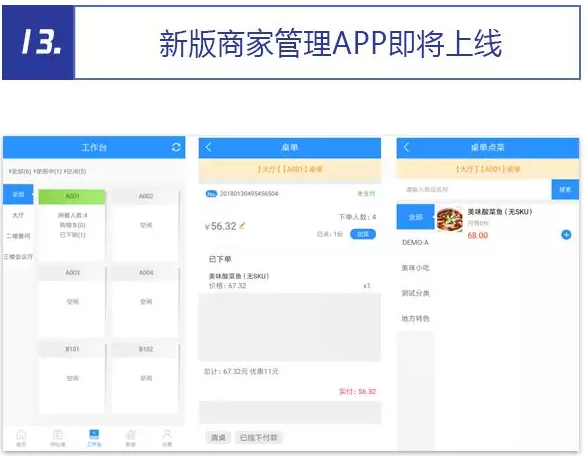The width and height of the screenshot is (587, 456).
Task: Tap the 68.00 dish price
Action: click(x=478, y=235)
